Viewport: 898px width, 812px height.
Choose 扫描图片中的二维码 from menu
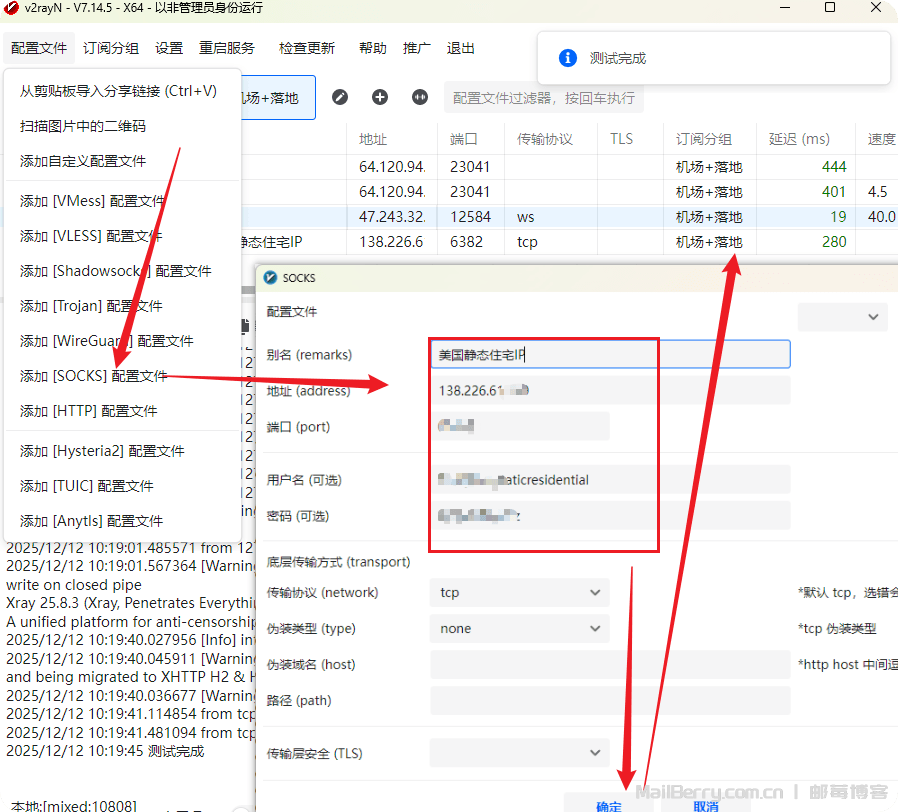pyautogui.click(x=83, y=126)
